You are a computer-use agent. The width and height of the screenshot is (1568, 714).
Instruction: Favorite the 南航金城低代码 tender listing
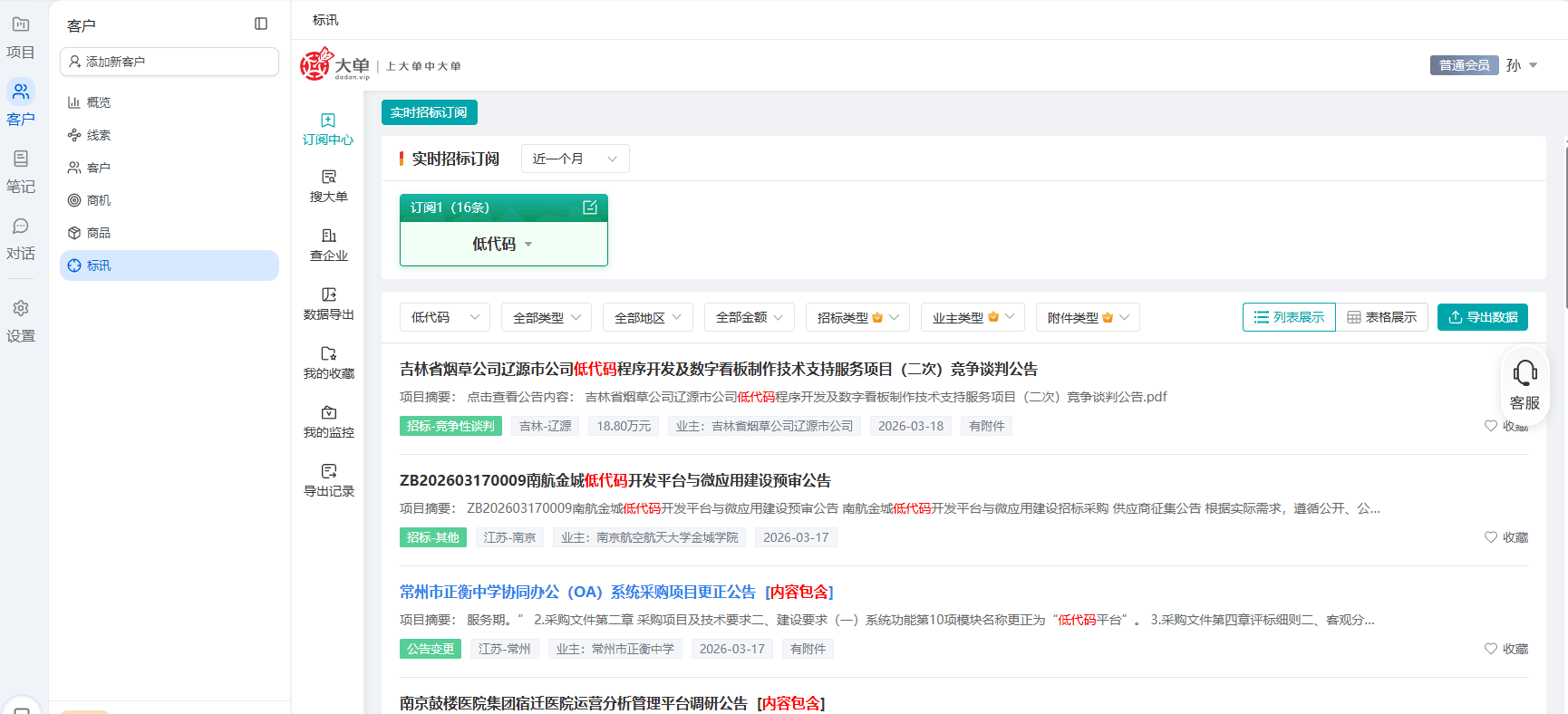click(x=1505, y=537)
